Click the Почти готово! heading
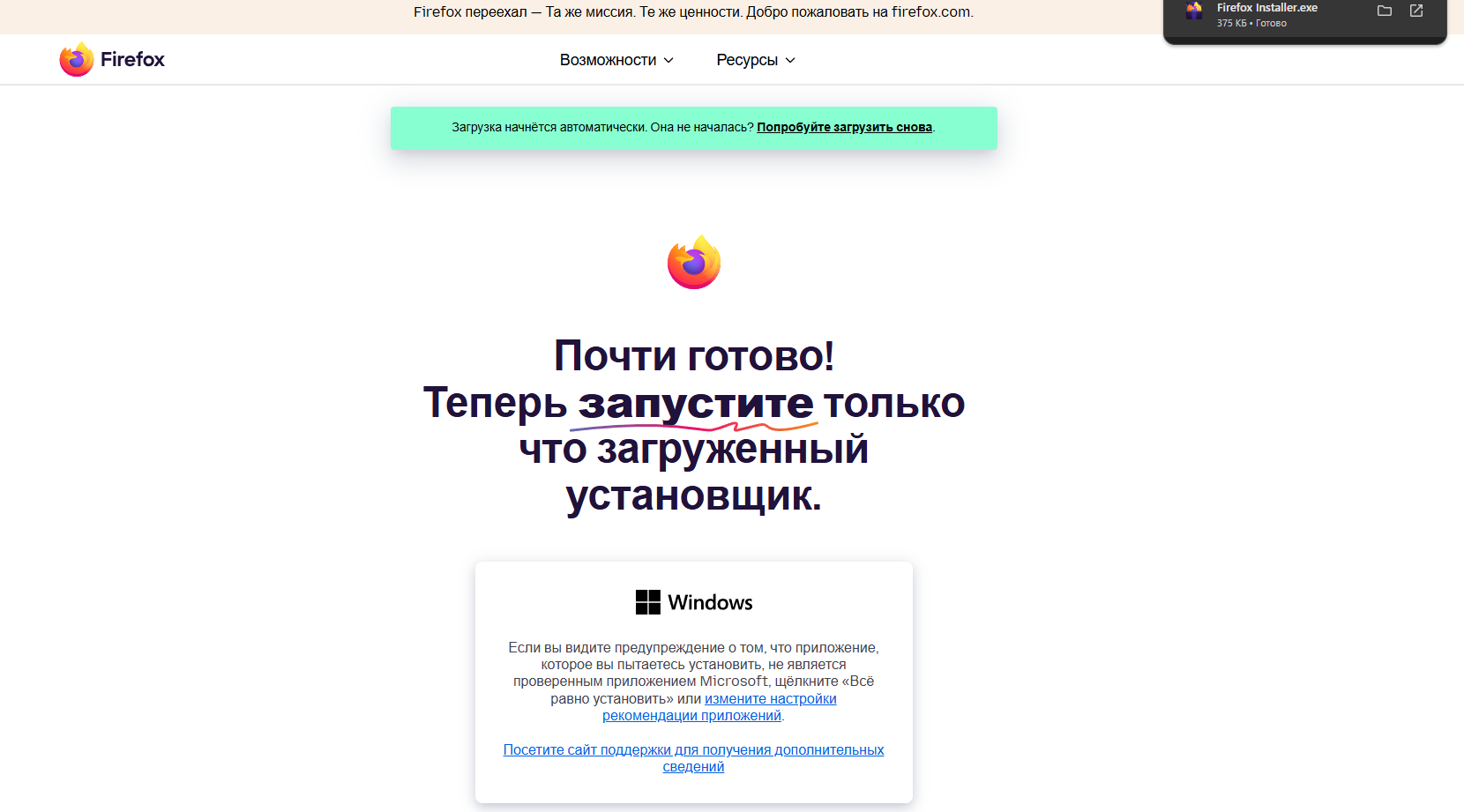This screenshot has height=812, width=1464. pyautogui.click(x=694, y=356)
